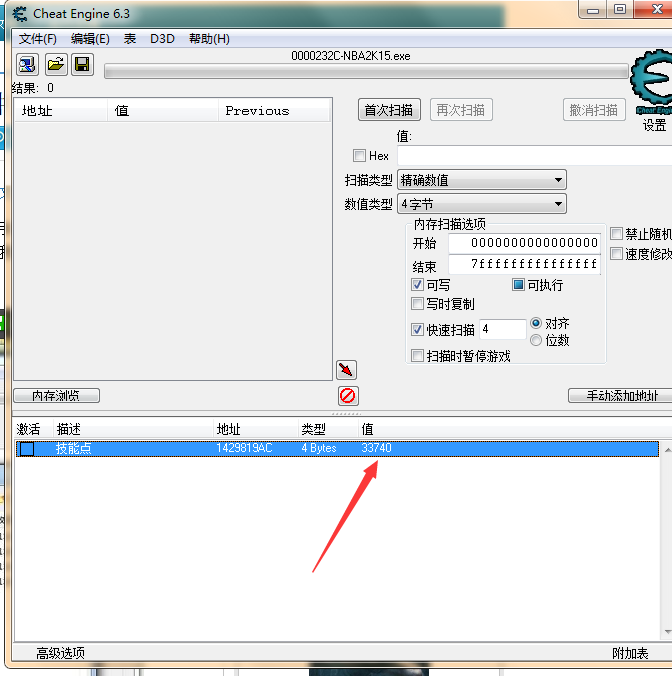Image resolution: width=672 pixels, height=676 pixels.
Task: Click 高级选项 advanced options
Action: pos(60,653)
